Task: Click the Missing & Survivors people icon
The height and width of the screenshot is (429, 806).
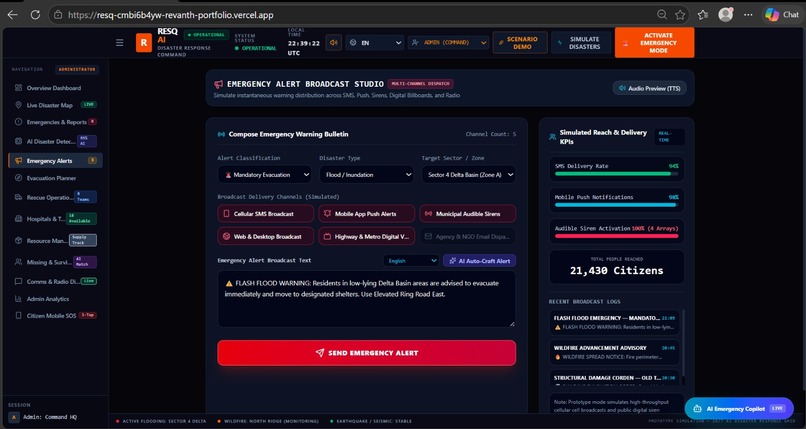Action: (19, 262)
